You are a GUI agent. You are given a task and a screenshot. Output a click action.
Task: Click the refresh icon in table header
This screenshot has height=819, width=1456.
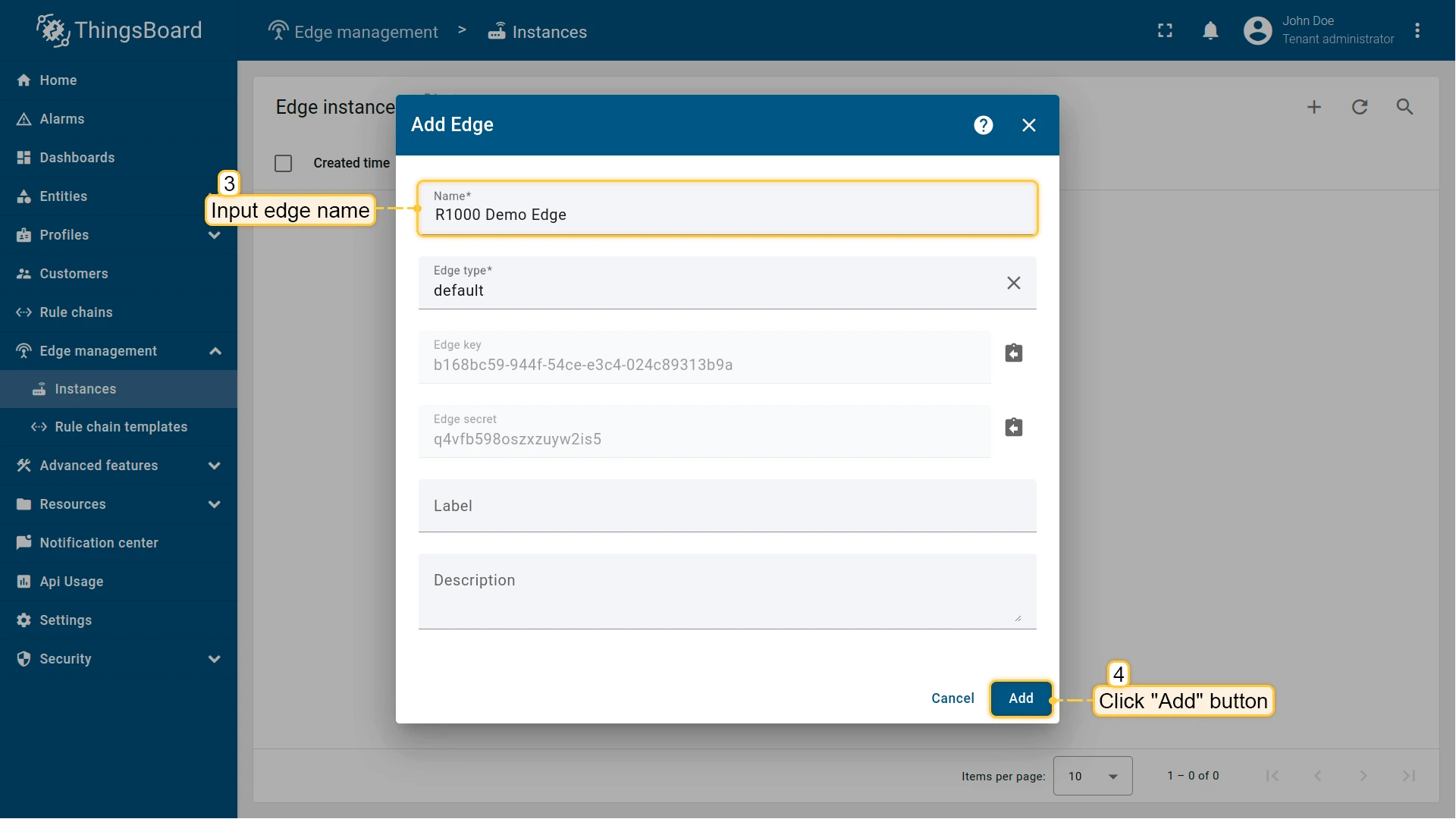tap(1359, 107)
